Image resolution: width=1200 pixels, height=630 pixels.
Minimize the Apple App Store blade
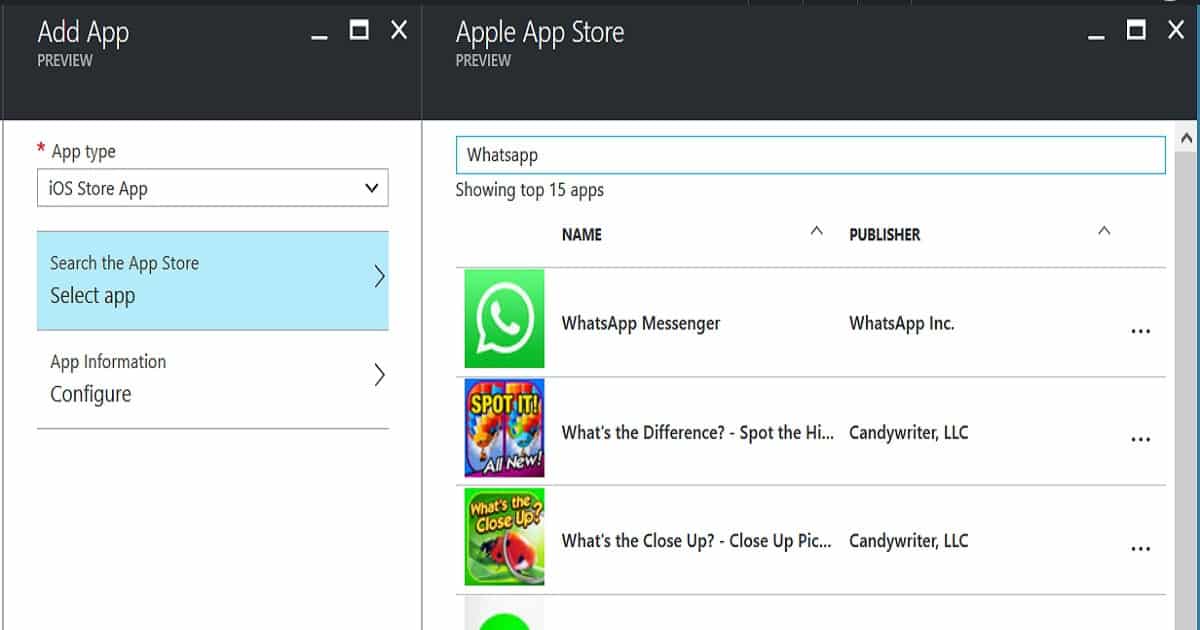[1097, 36]
